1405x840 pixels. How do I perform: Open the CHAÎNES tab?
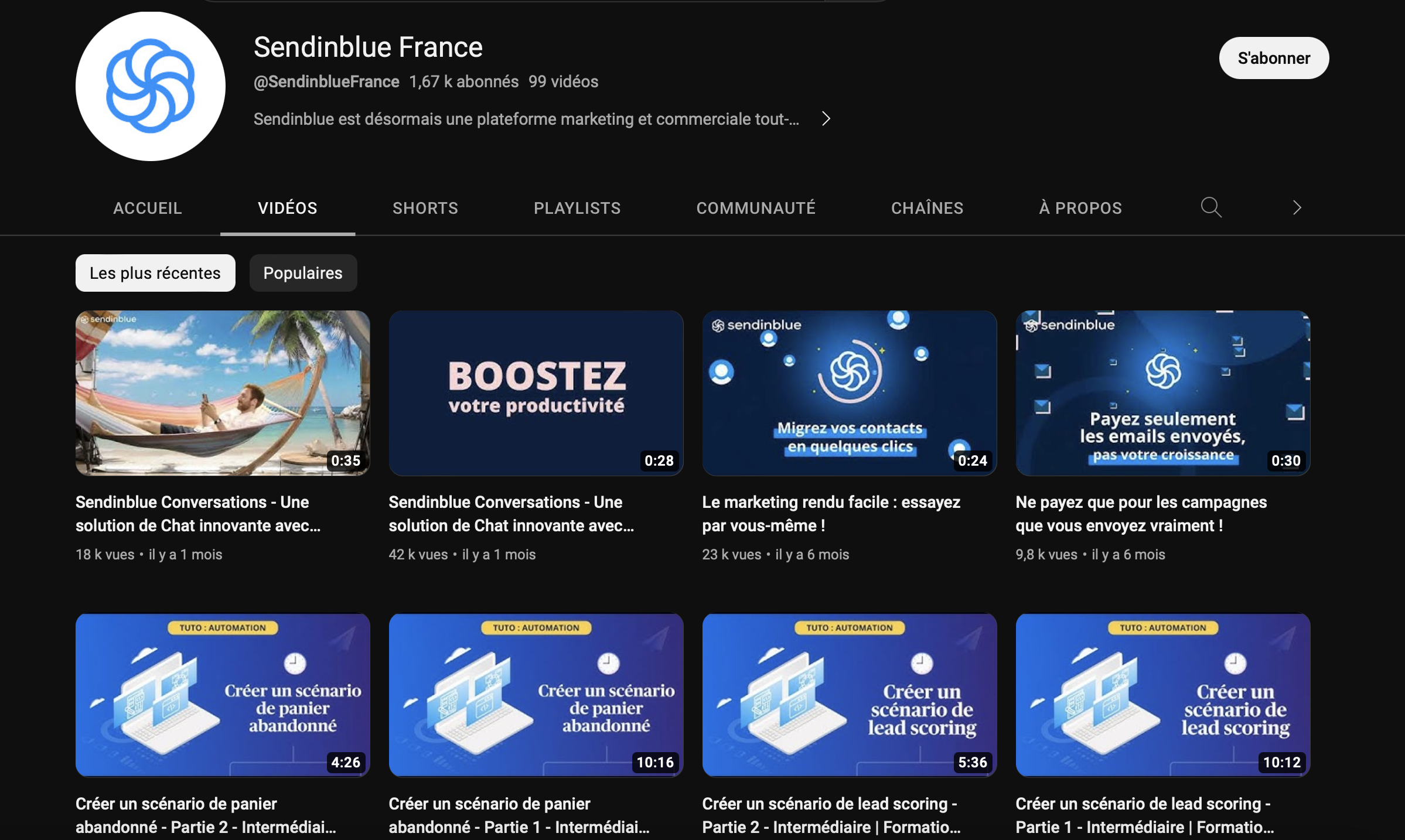[927, 208]
